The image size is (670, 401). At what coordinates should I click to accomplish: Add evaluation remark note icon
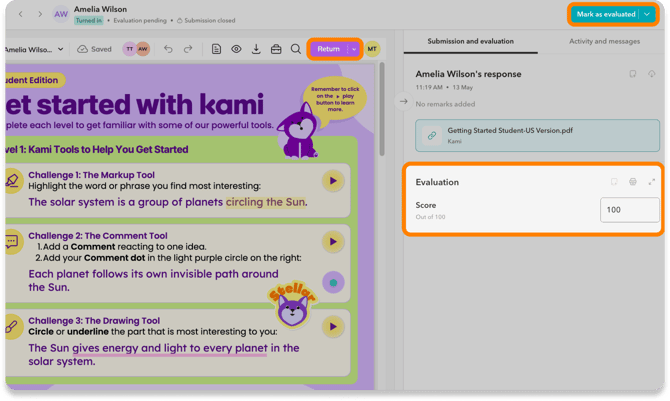(614, 182)
